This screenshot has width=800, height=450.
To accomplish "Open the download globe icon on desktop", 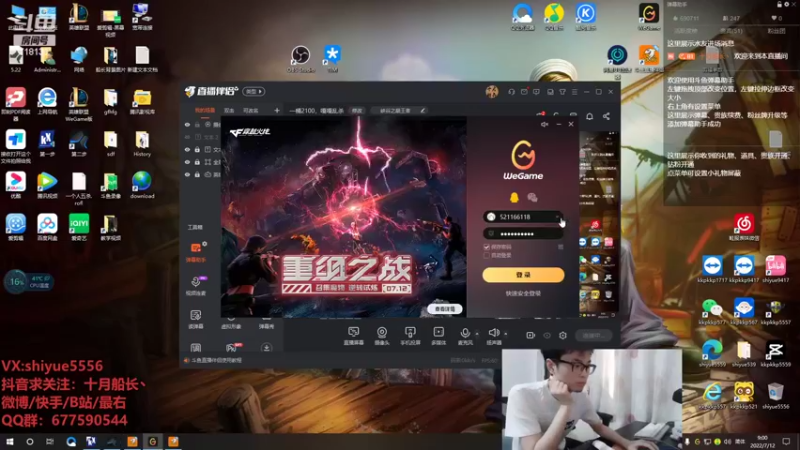I will pos(142,185).
